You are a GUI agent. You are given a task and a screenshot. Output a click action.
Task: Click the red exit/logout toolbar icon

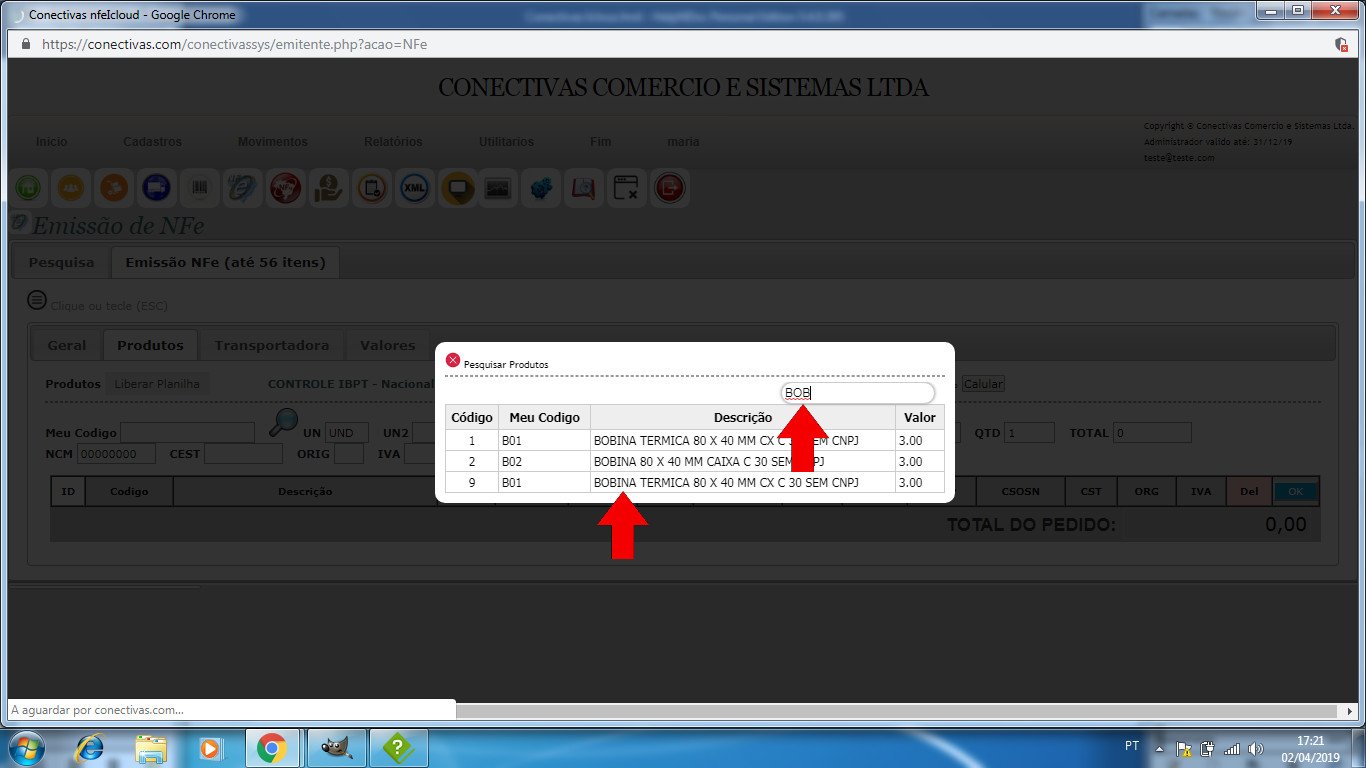669,187
